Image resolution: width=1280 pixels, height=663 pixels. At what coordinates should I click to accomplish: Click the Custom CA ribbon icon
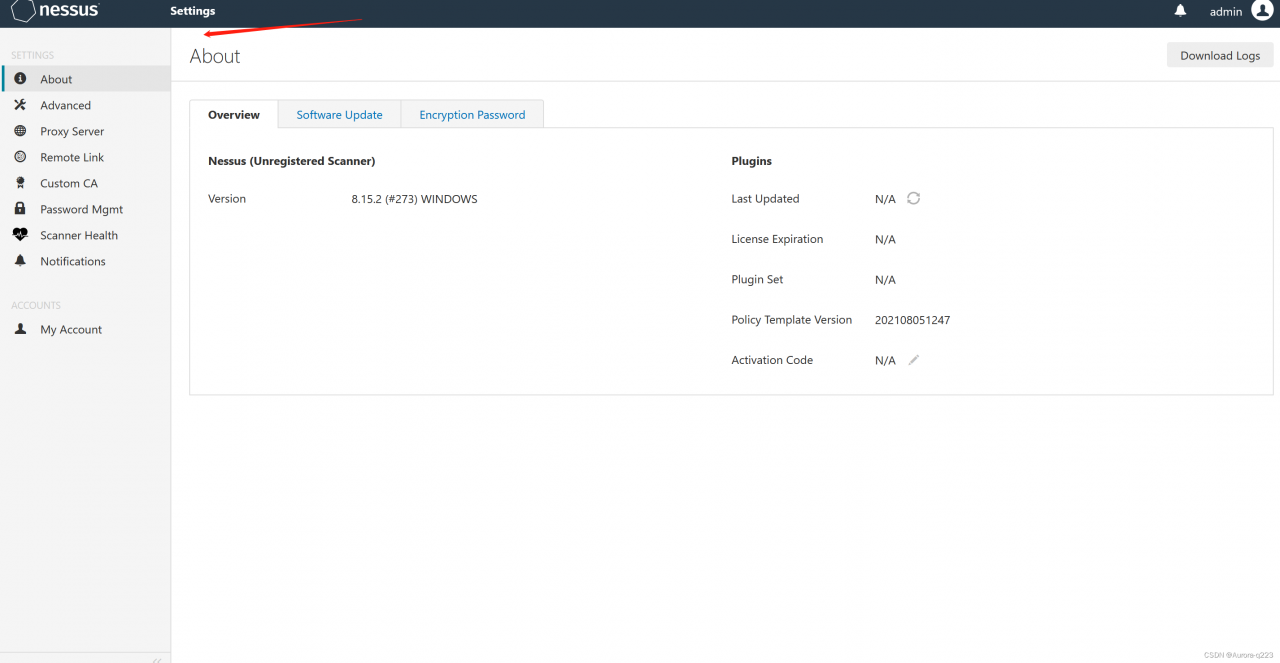20,183
